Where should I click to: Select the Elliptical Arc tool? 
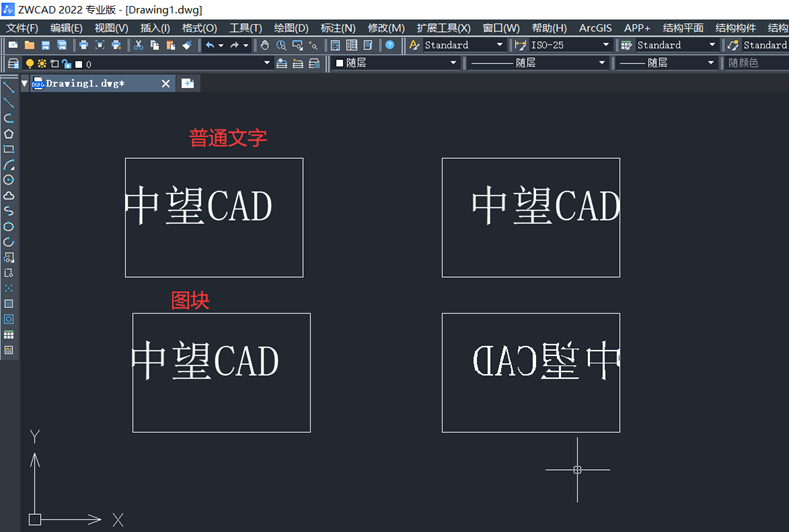point(9,242)
